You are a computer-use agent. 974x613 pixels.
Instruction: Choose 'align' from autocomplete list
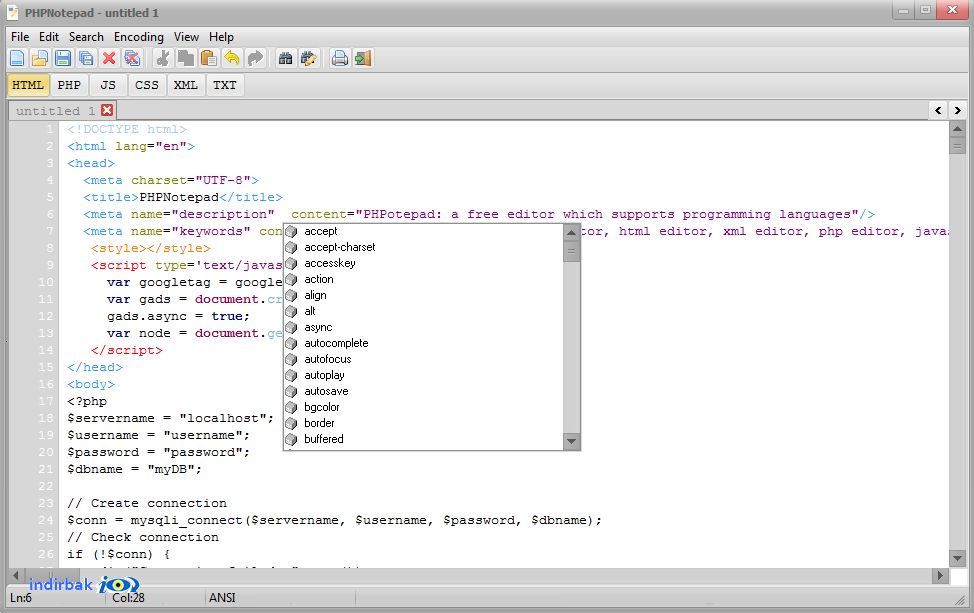424,296
